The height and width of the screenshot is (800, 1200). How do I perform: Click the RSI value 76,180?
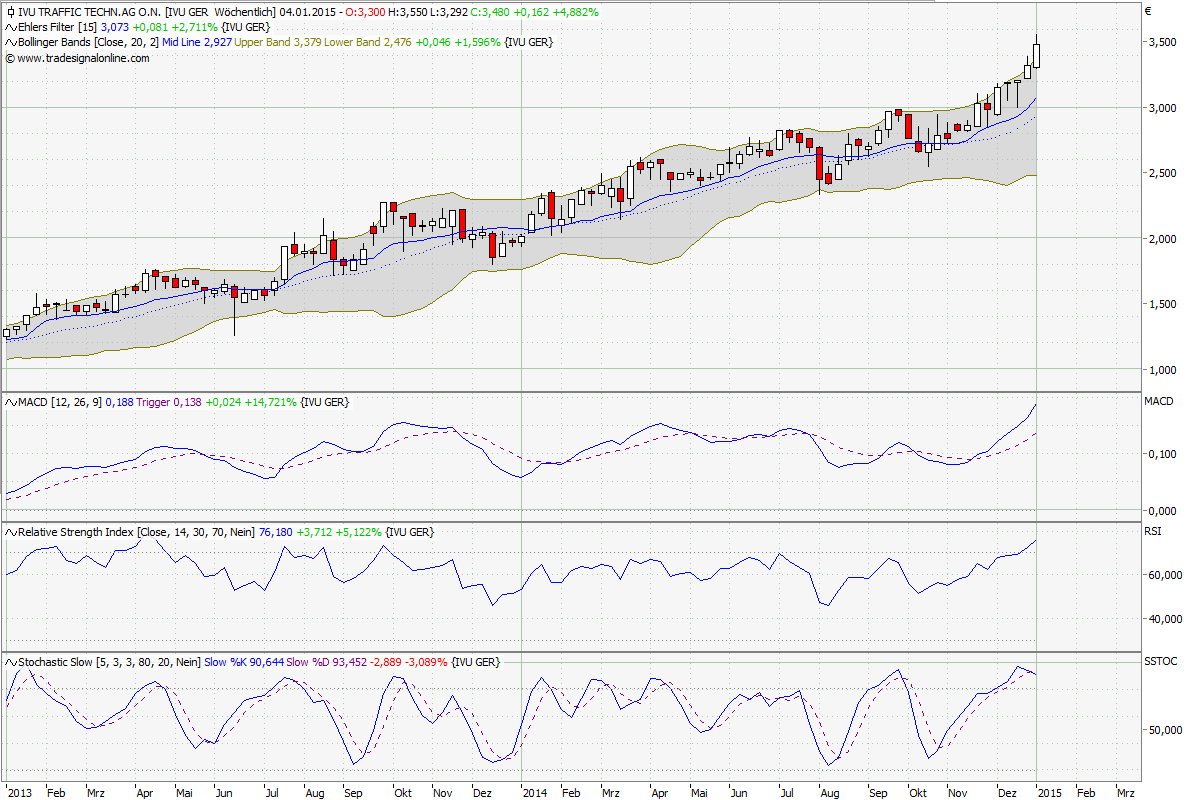coord(276,532)
